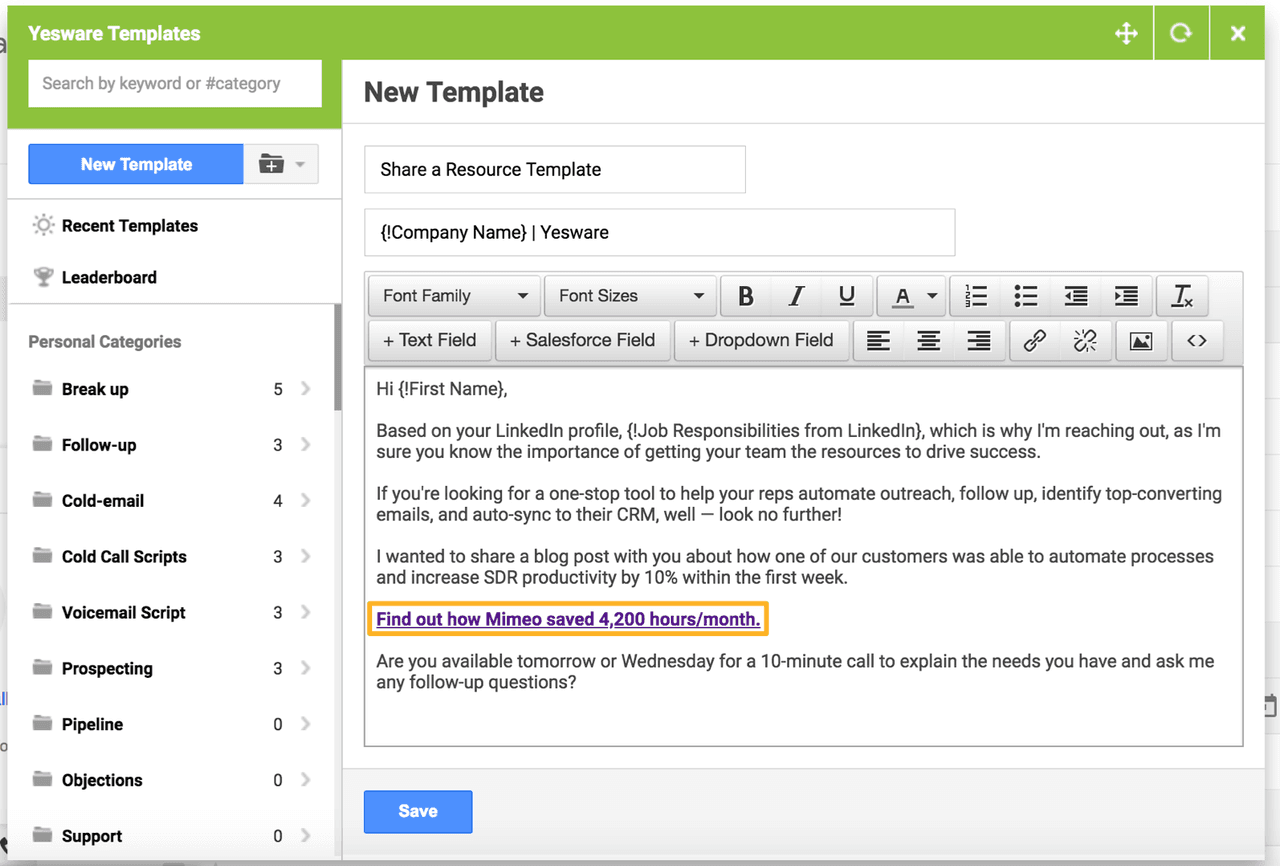Open the Leaderboard section
Image resolution: width=1280 pixels, height=866 pixels.
[x=109, y=278]
